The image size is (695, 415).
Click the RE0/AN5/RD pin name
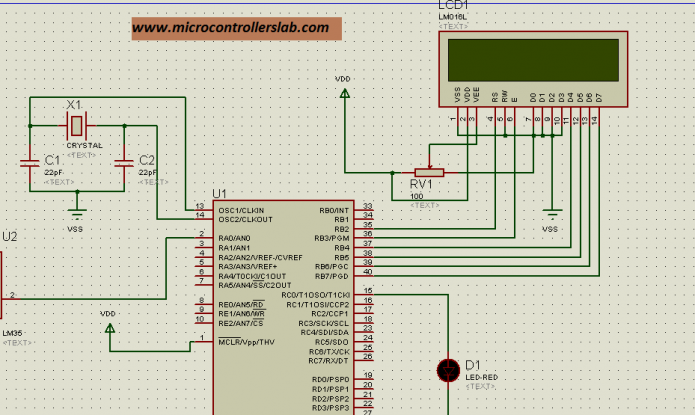241,305
